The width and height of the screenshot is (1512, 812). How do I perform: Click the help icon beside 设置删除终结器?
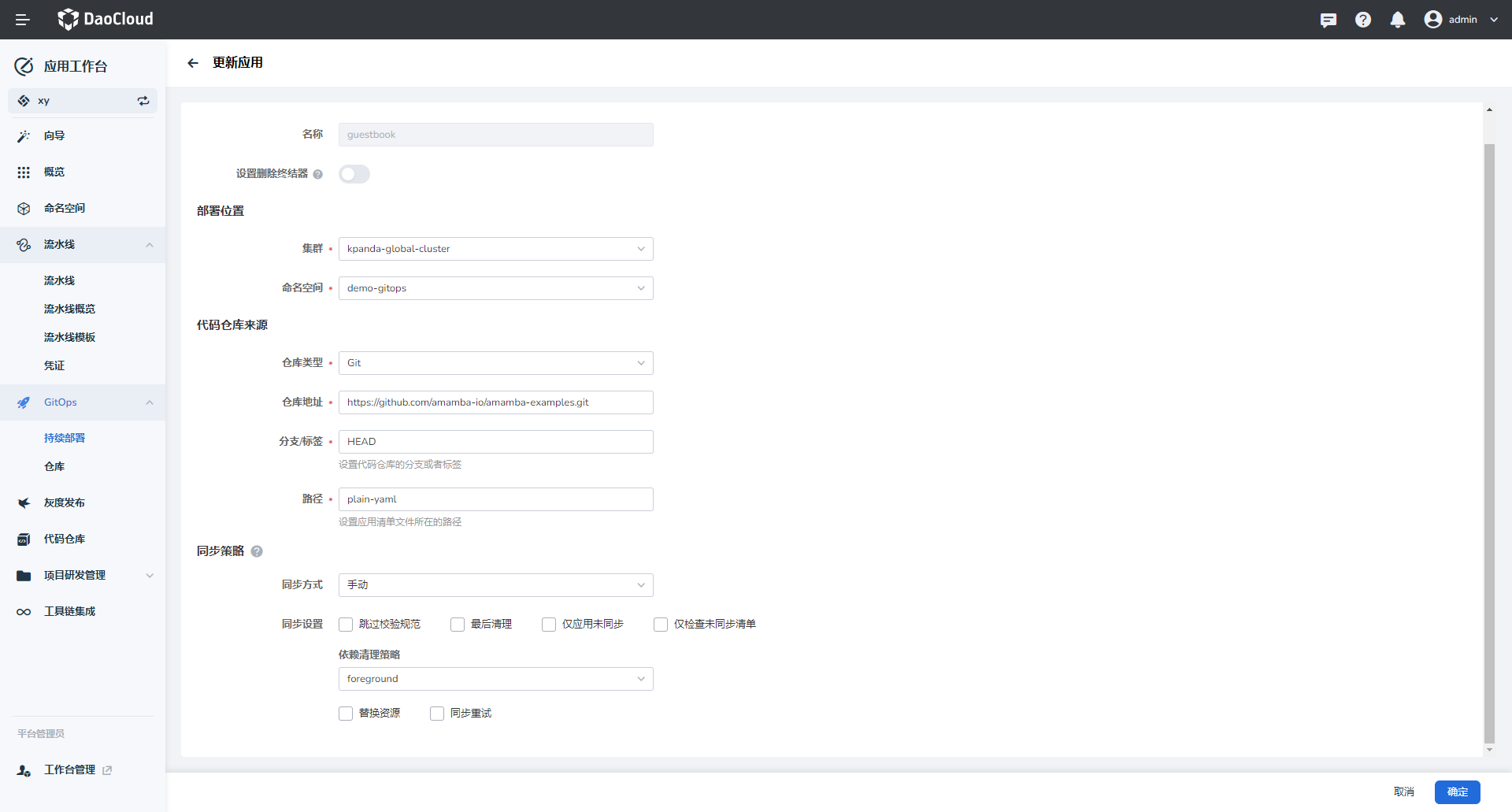318,175
